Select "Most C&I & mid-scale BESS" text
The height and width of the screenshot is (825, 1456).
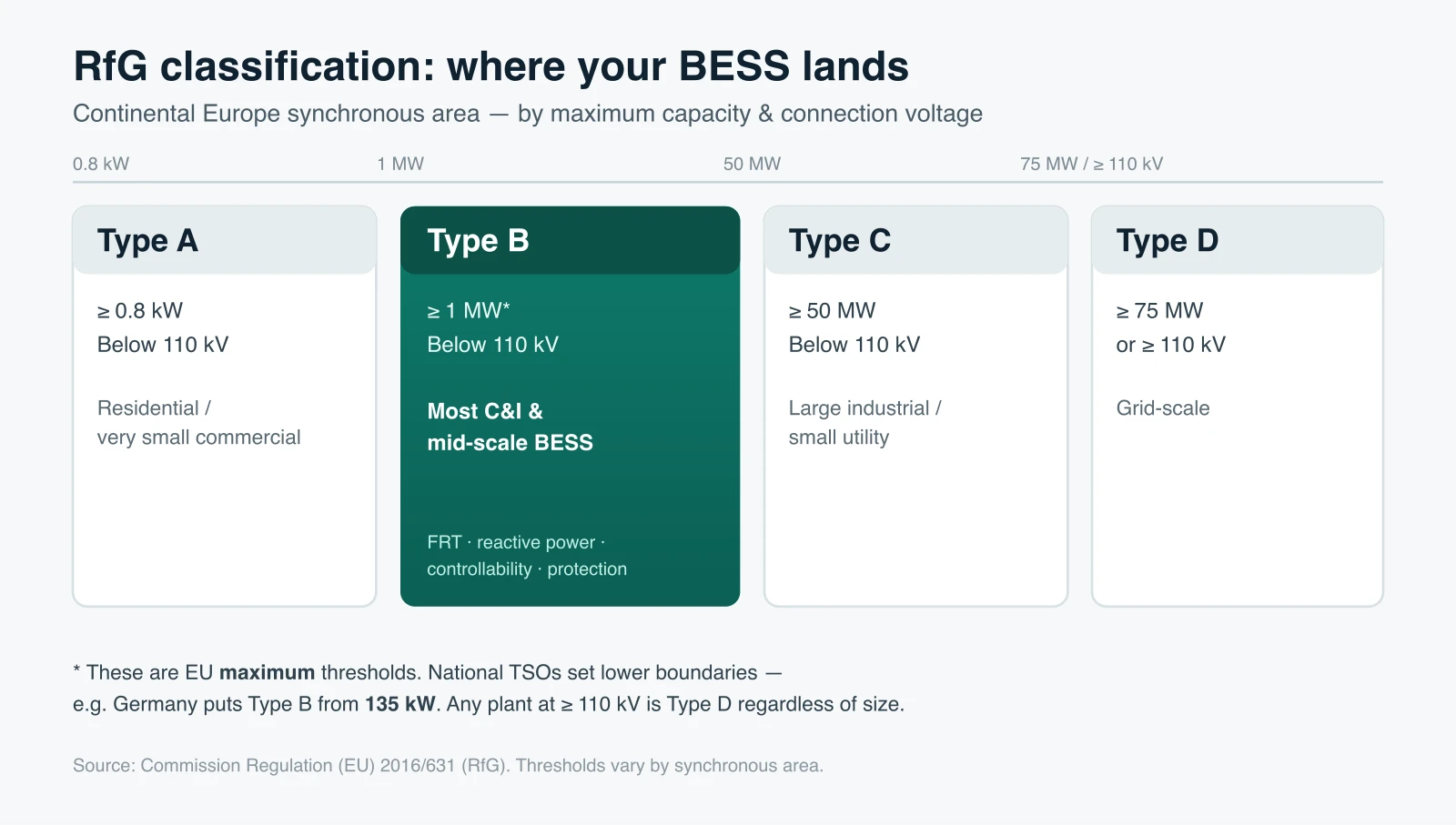tap(510, 427)
